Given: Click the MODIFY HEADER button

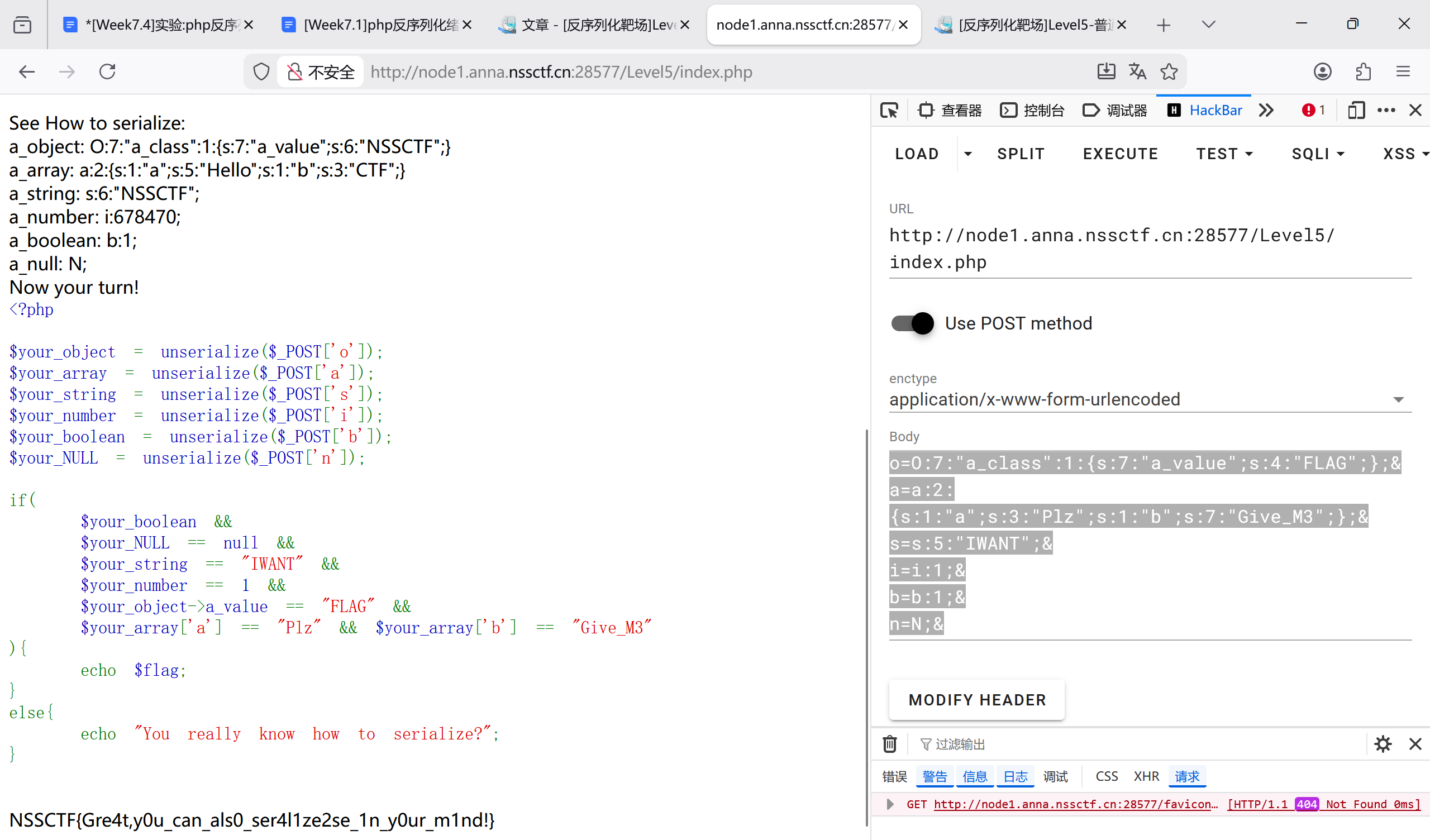Looking at the screenshot, I should tap(976, 700).
